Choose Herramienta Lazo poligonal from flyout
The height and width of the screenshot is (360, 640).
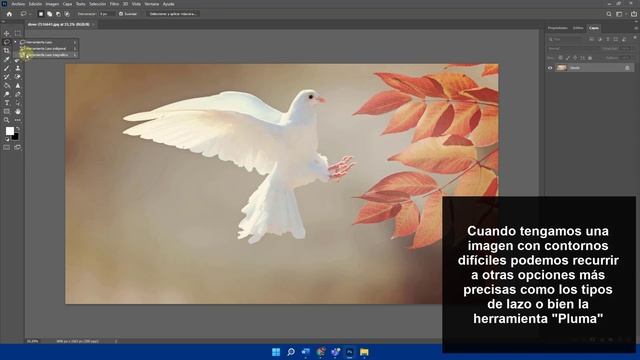(46, 49)
